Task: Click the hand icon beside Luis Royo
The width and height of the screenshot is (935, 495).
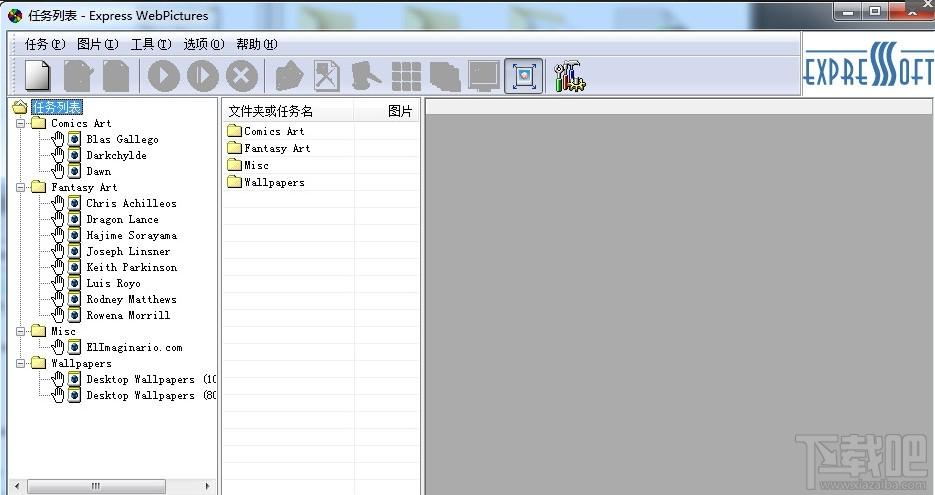Action: click(x=57, y=283)
